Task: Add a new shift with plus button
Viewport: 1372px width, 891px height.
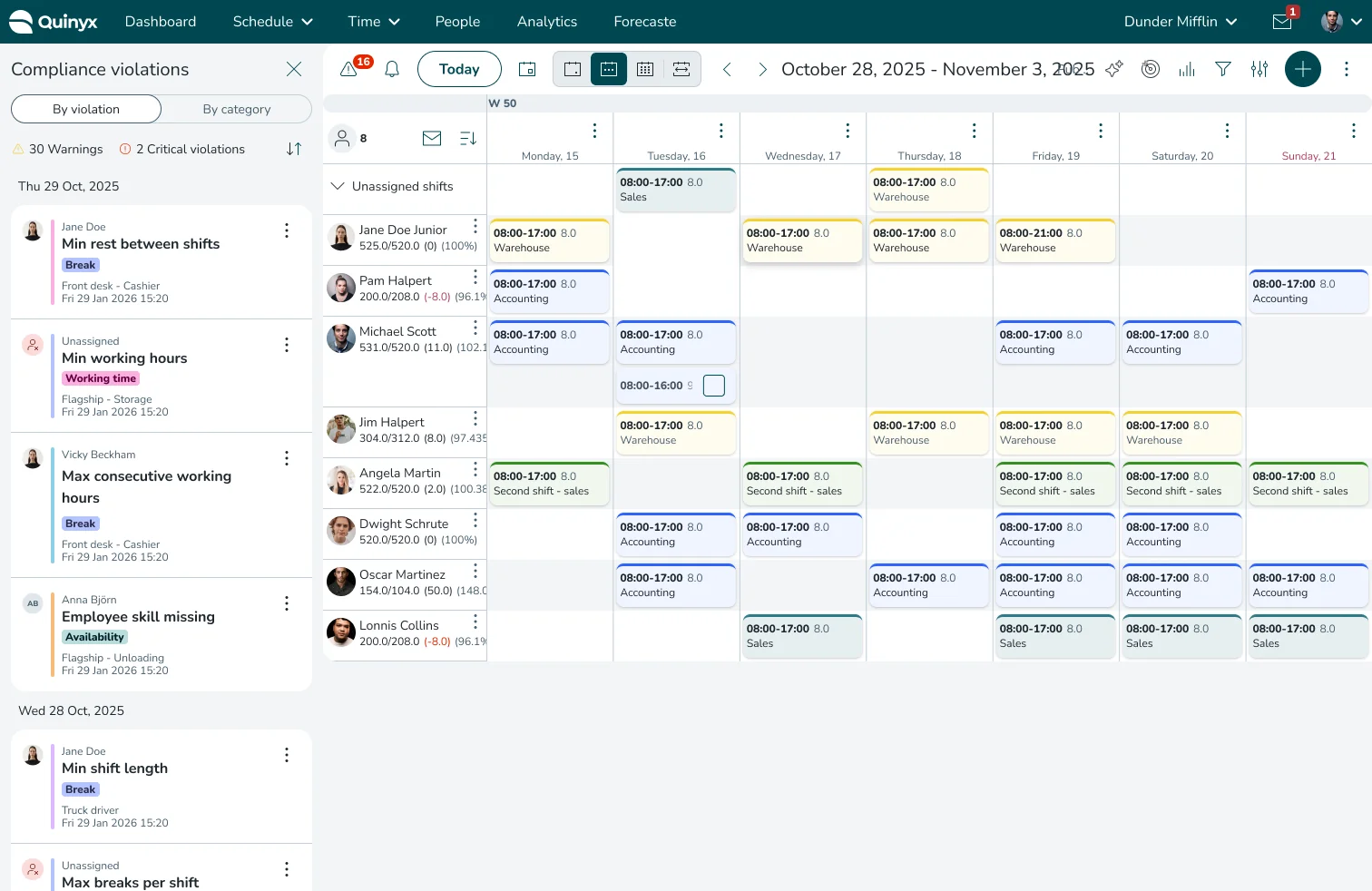Action: pyautogui.click(x=1303, y=69)
